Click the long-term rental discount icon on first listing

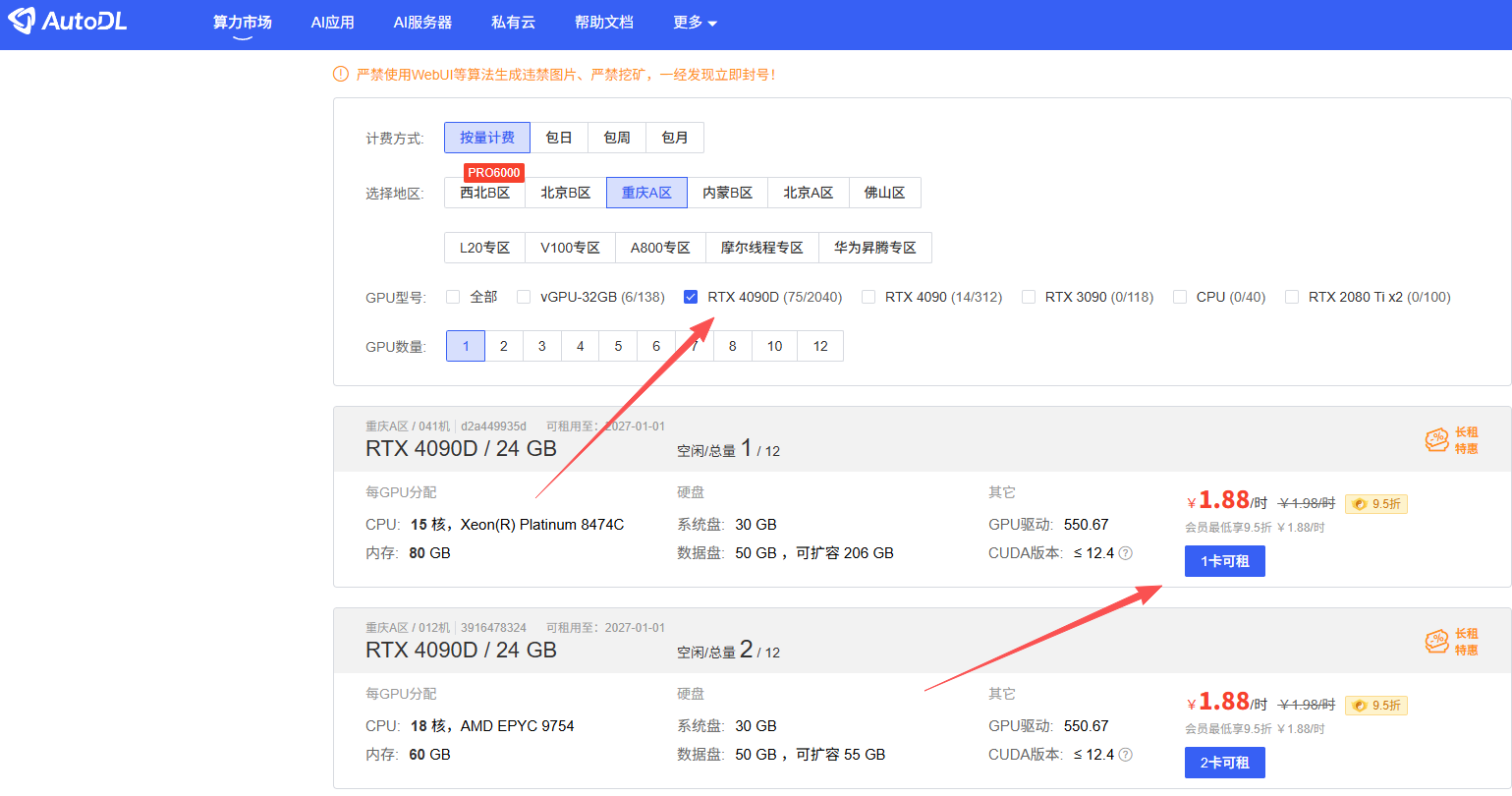pos(1437,440)
